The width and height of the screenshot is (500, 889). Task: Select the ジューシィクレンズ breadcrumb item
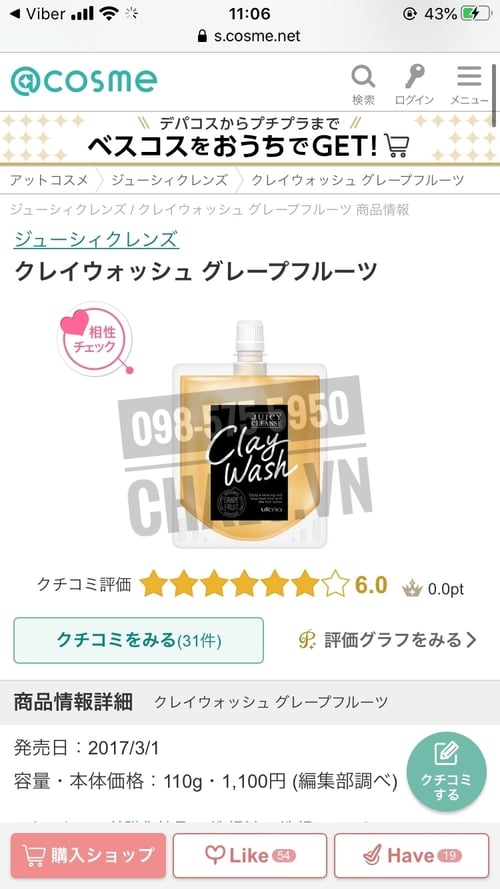click(169, 180)
